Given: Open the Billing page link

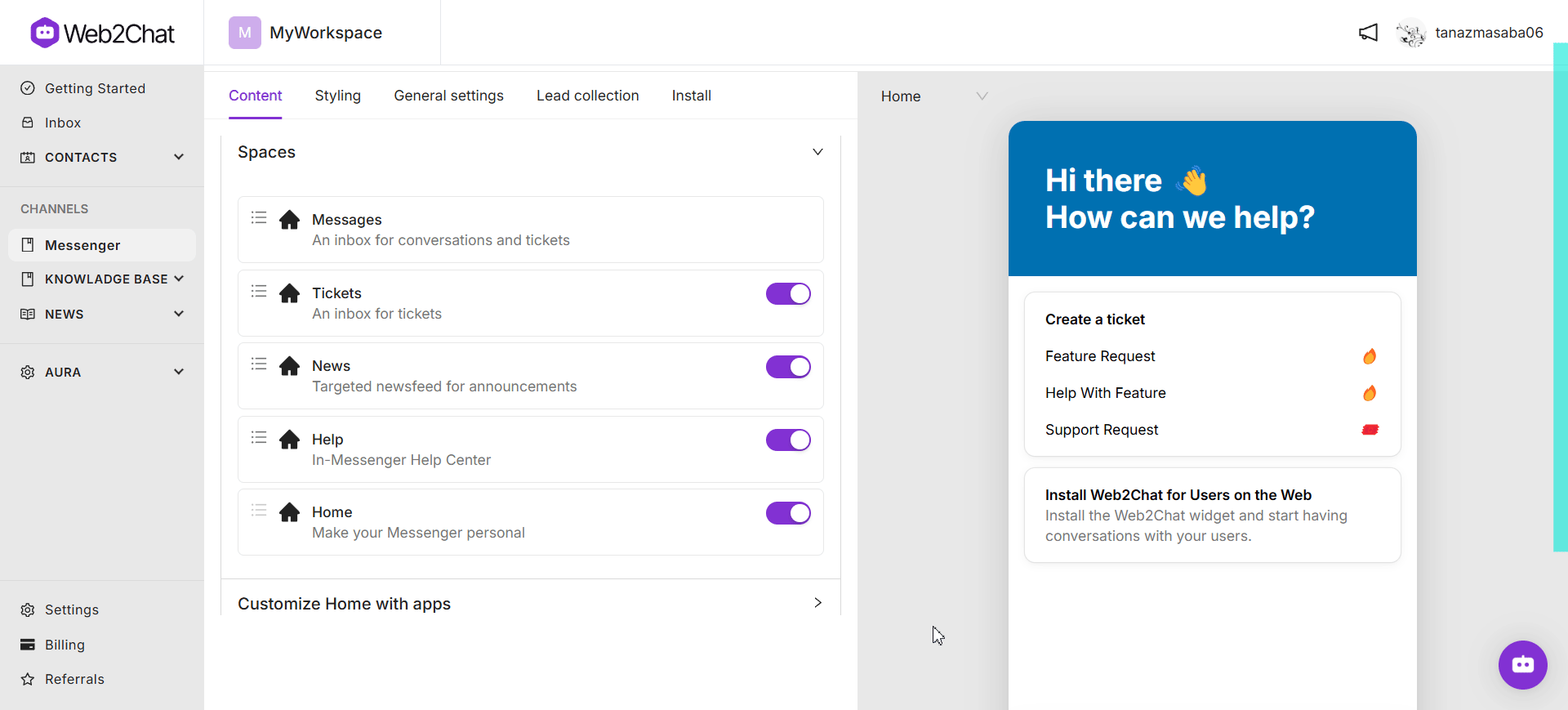Looking at the screenshot, I should [x=65, y=645].
